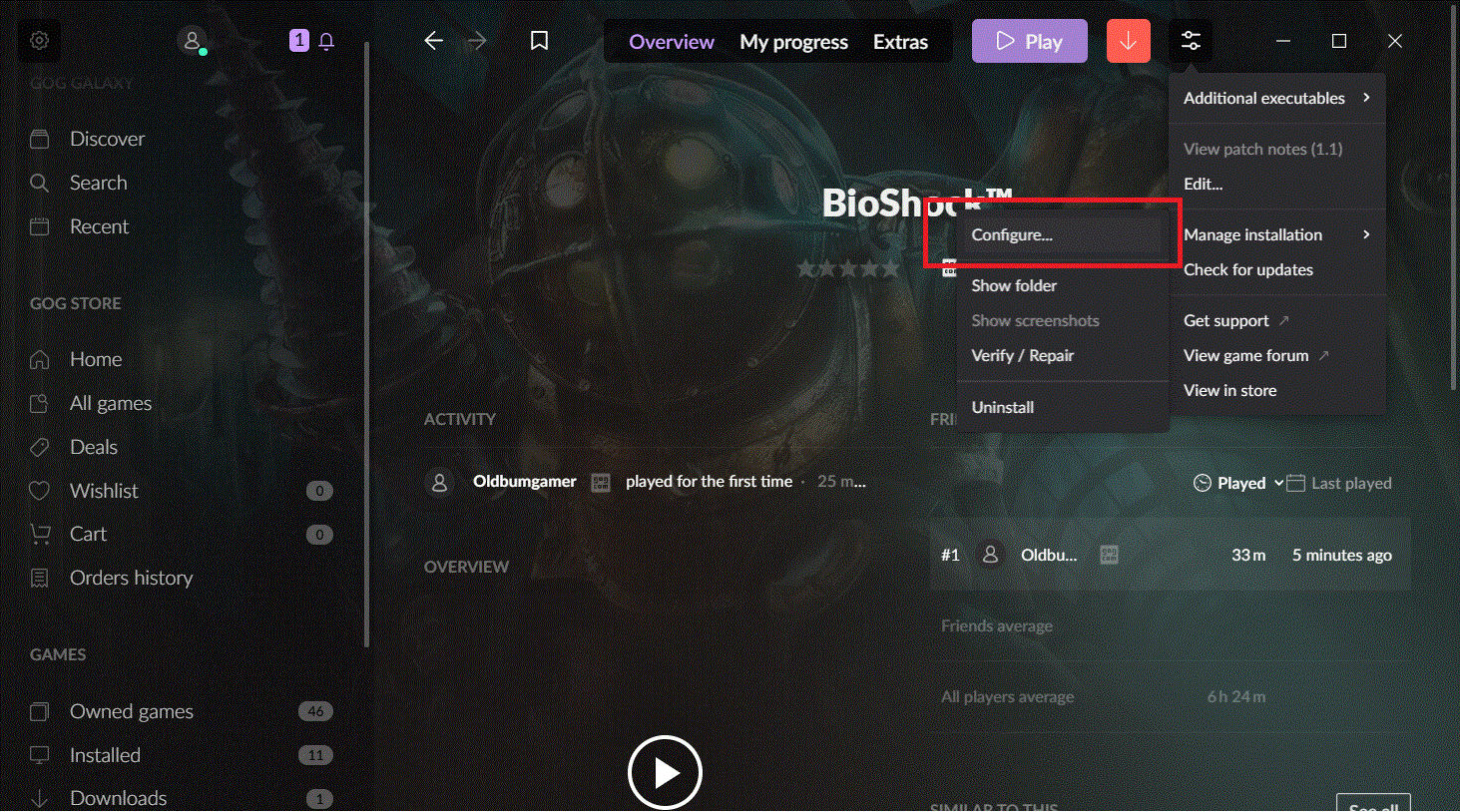This screenshot has width=1460, height=812.
Task: Select Verify / Repair option
Action: (x=1062, y=355)
